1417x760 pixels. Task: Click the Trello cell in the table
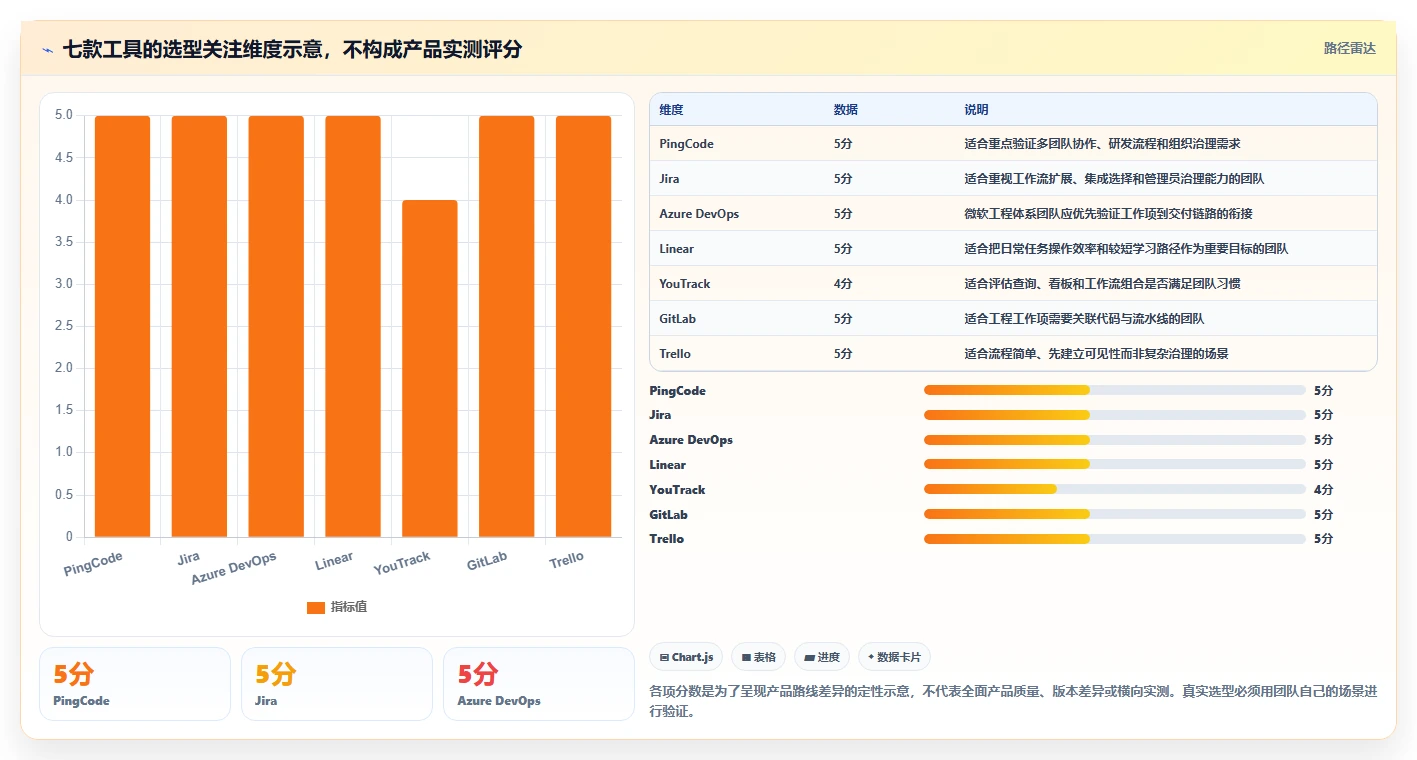click(675, 354)
